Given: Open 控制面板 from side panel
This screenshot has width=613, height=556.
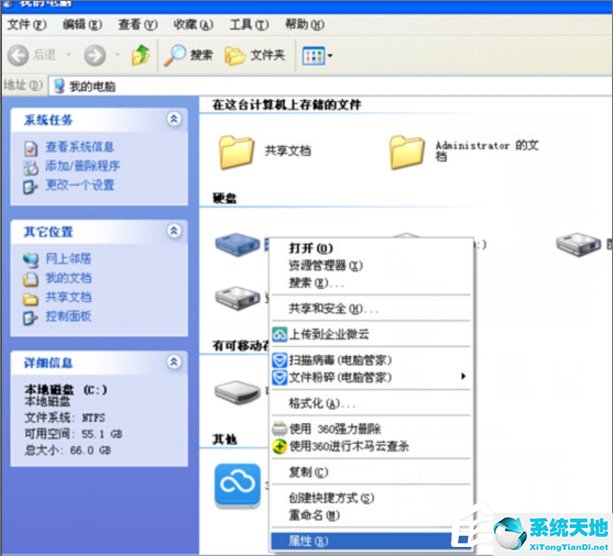Looking at the screenshot, I should coord(68,316).
